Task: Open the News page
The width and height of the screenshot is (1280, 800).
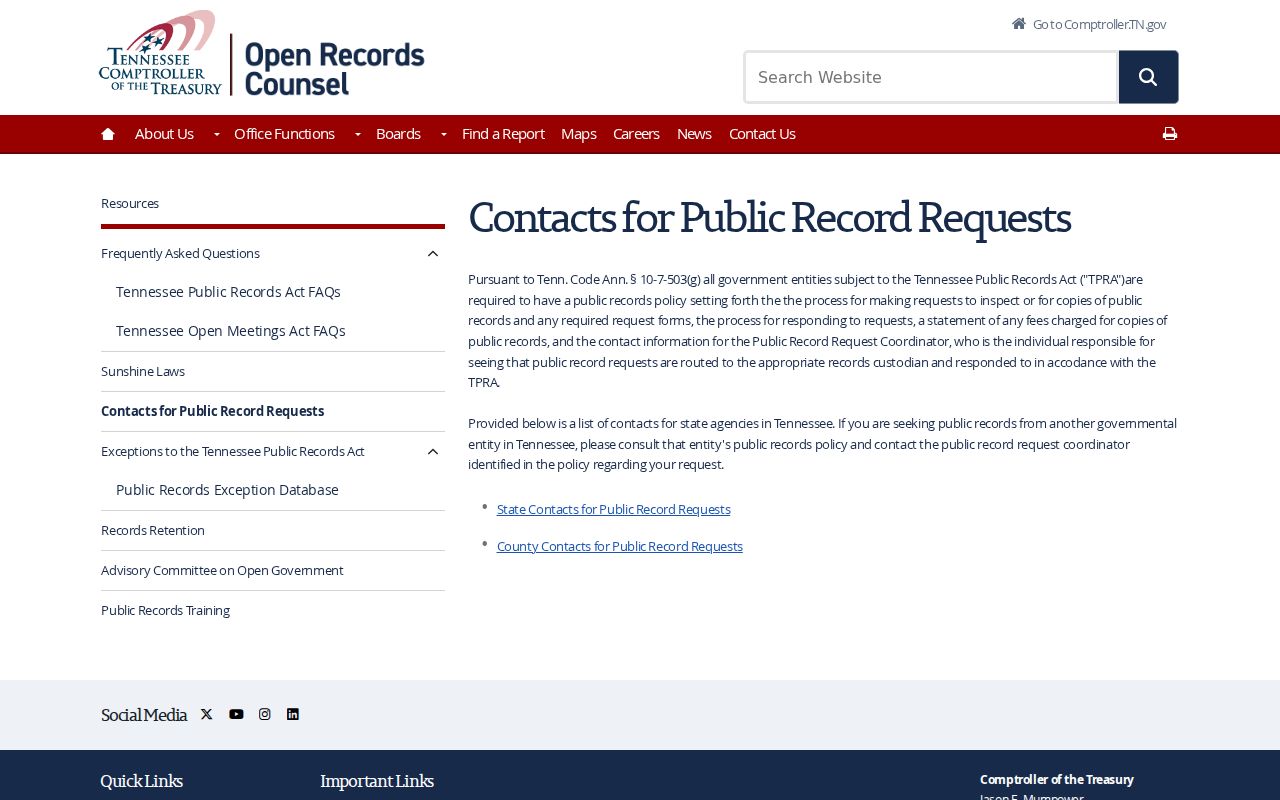Action: tap(694, 134)
